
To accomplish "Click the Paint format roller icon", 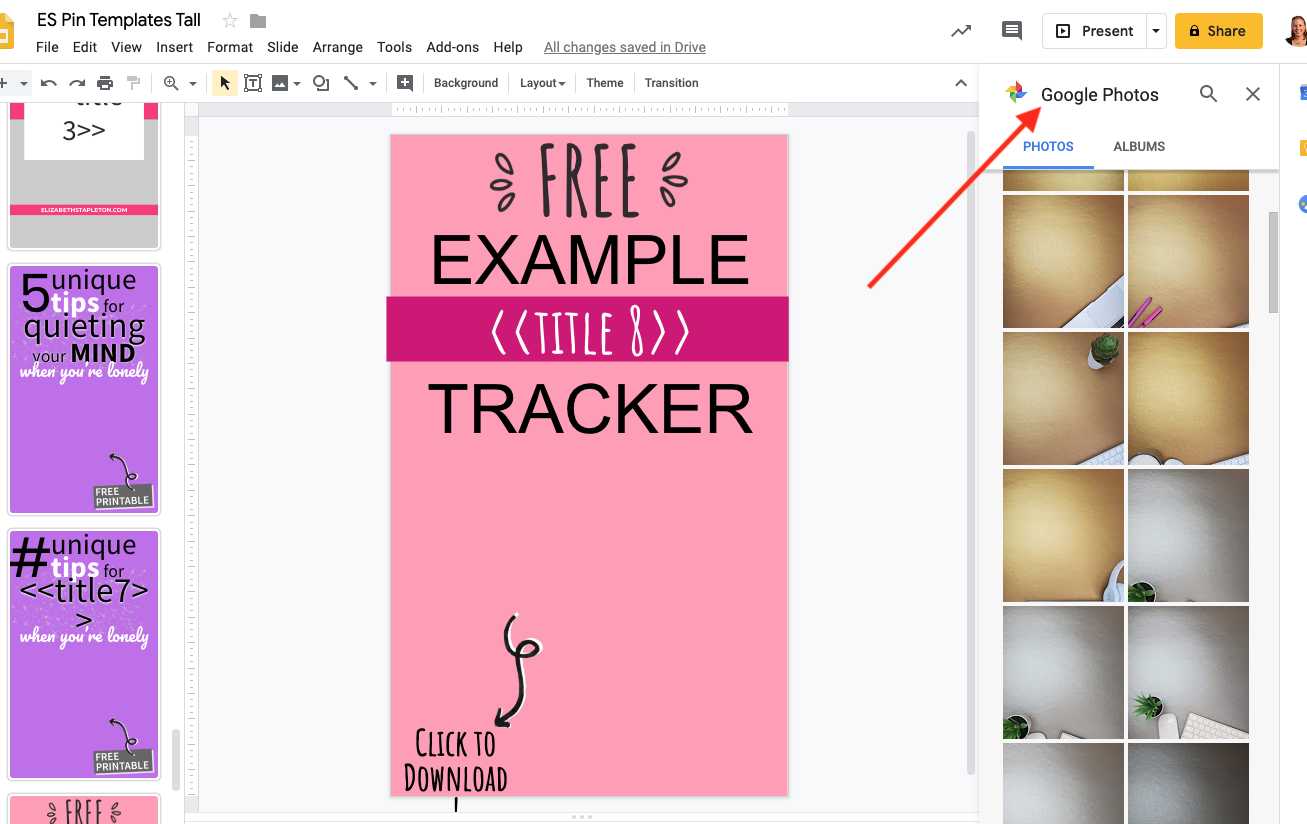I will pyautogui.click(x=133, y=83).
